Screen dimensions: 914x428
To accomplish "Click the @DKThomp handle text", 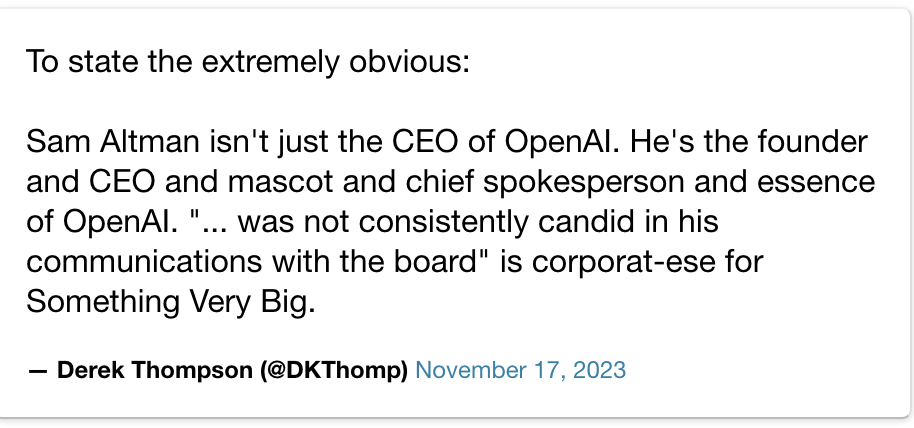I will (334, 371).
